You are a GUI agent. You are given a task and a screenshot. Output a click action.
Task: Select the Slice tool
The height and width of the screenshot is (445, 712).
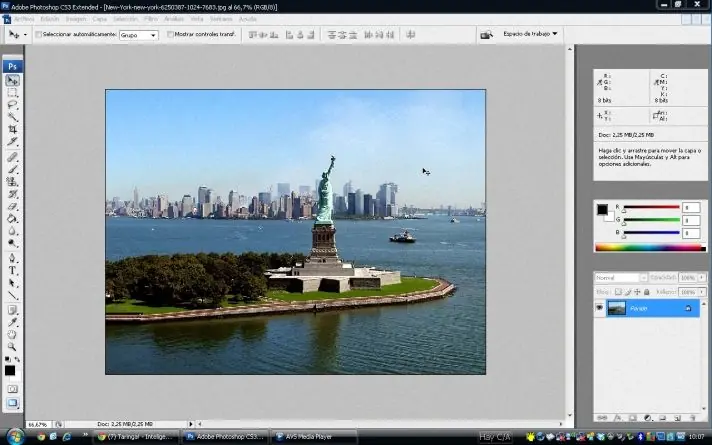click(x=12, y=142)
